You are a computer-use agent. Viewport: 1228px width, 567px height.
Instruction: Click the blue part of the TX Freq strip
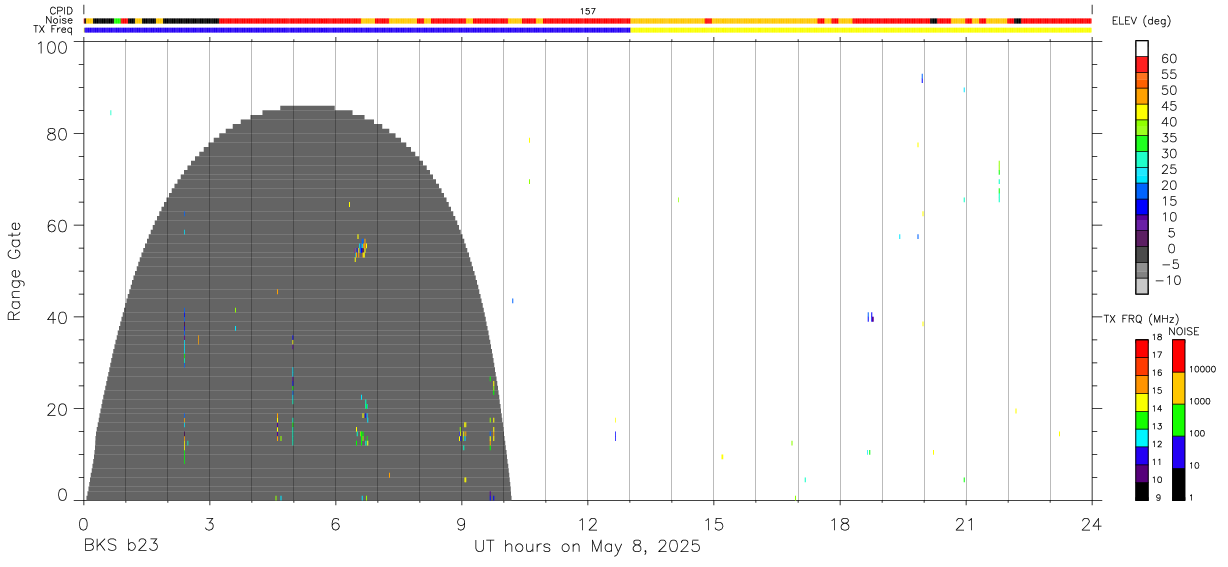pos(357,30)
